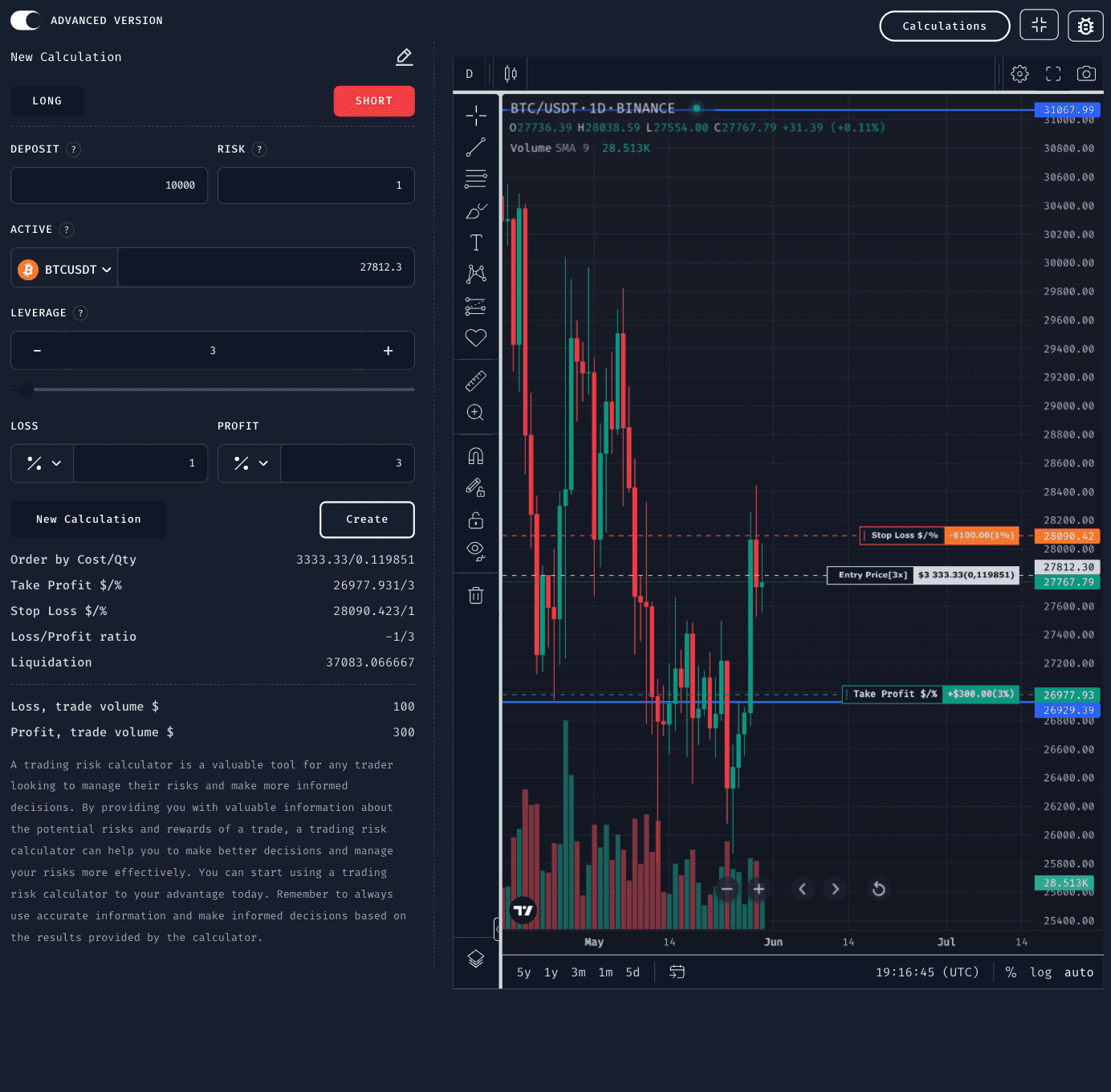Screen dimensions: 1111x1092
Task: Click inside the Deposit input field
Action: [108, 185]
